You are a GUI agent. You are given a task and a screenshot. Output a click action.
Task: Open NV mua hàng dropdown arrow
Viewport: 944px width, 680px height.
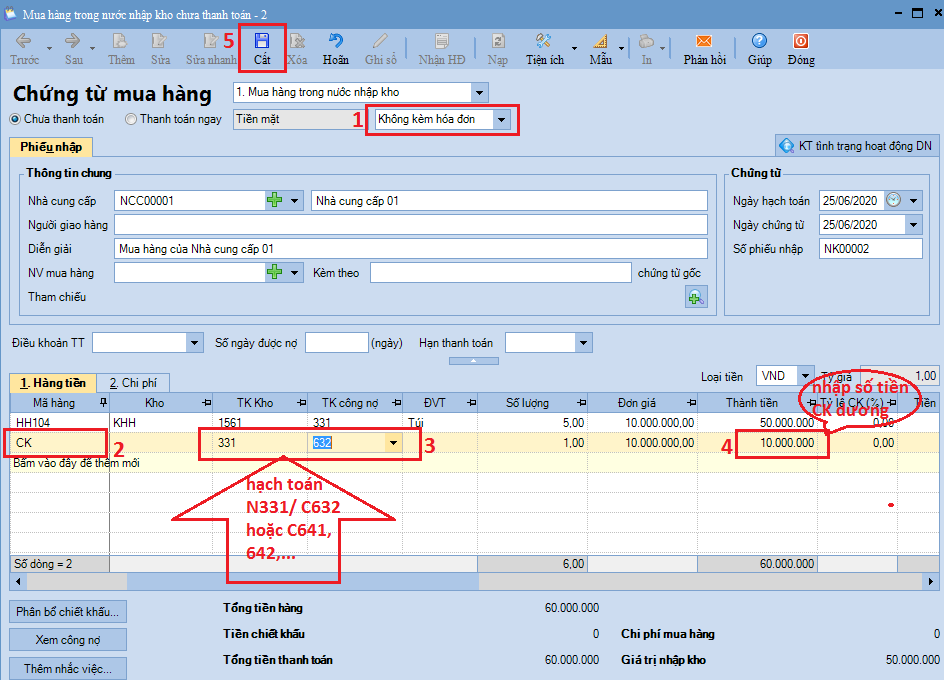click(294, 273)
